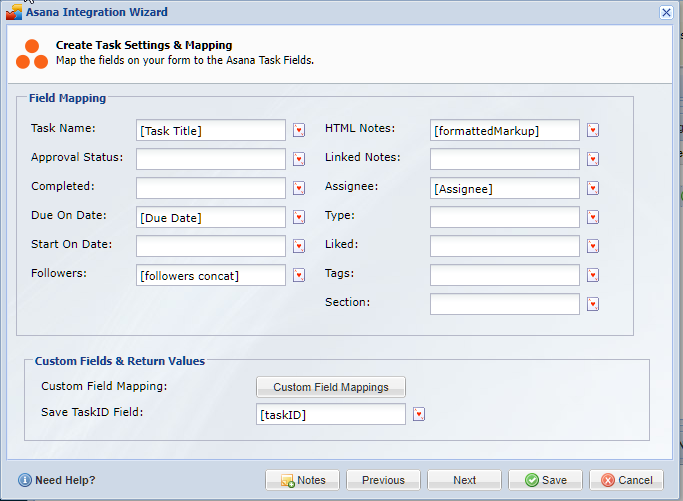Open field picker icon beside Assignee
Viewport: 683px width, 501px height.
pyautogui.click(x=593, y=188)
